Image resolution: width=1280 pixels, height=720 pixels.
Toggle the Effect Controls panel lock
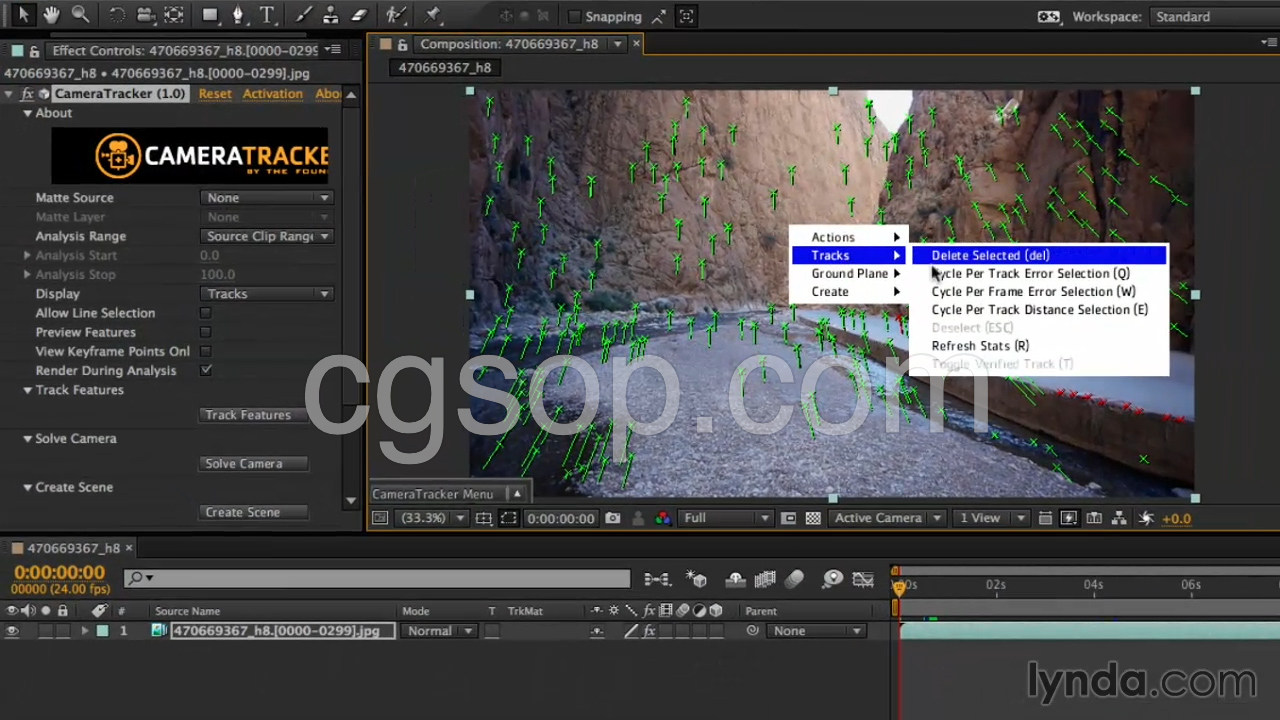pos(34,51)
